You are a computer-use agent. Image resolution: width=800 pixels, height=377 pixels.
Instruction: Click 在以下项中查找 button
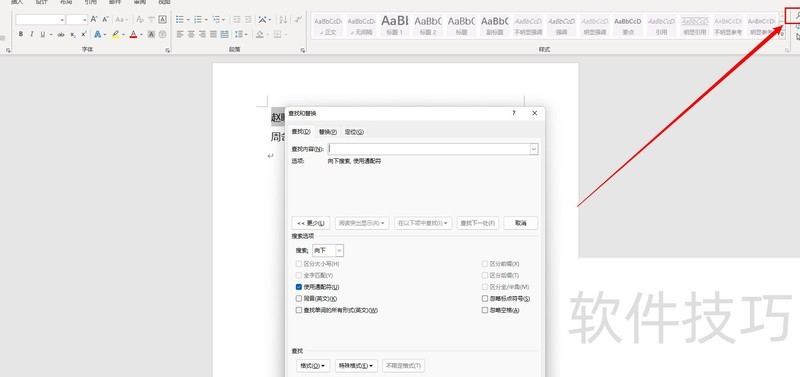(x=423, y=223)
